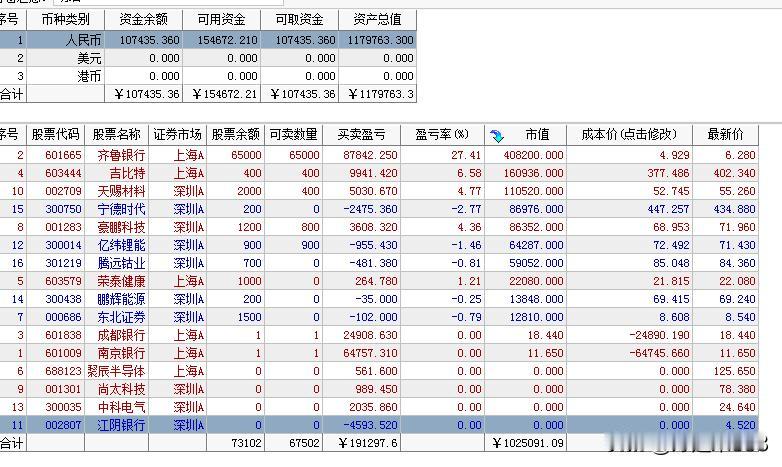Click 齐鲁银行 market value 408200.000
This screenshot has height=467, width=782.
point(533,155)
